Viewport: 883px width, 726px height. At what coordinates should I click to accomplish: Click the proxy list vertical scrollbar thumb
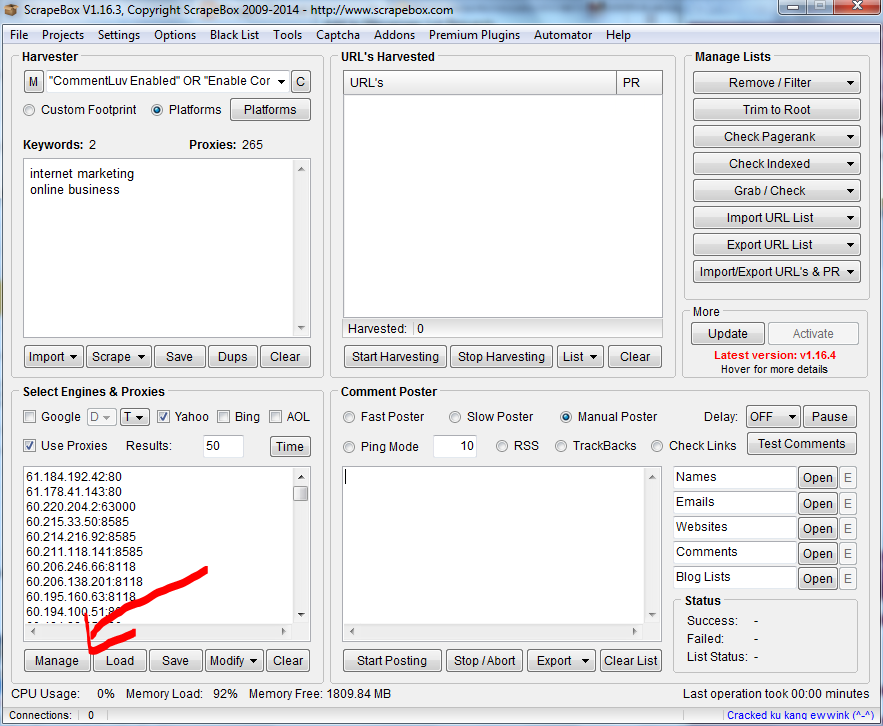(301, 494)
